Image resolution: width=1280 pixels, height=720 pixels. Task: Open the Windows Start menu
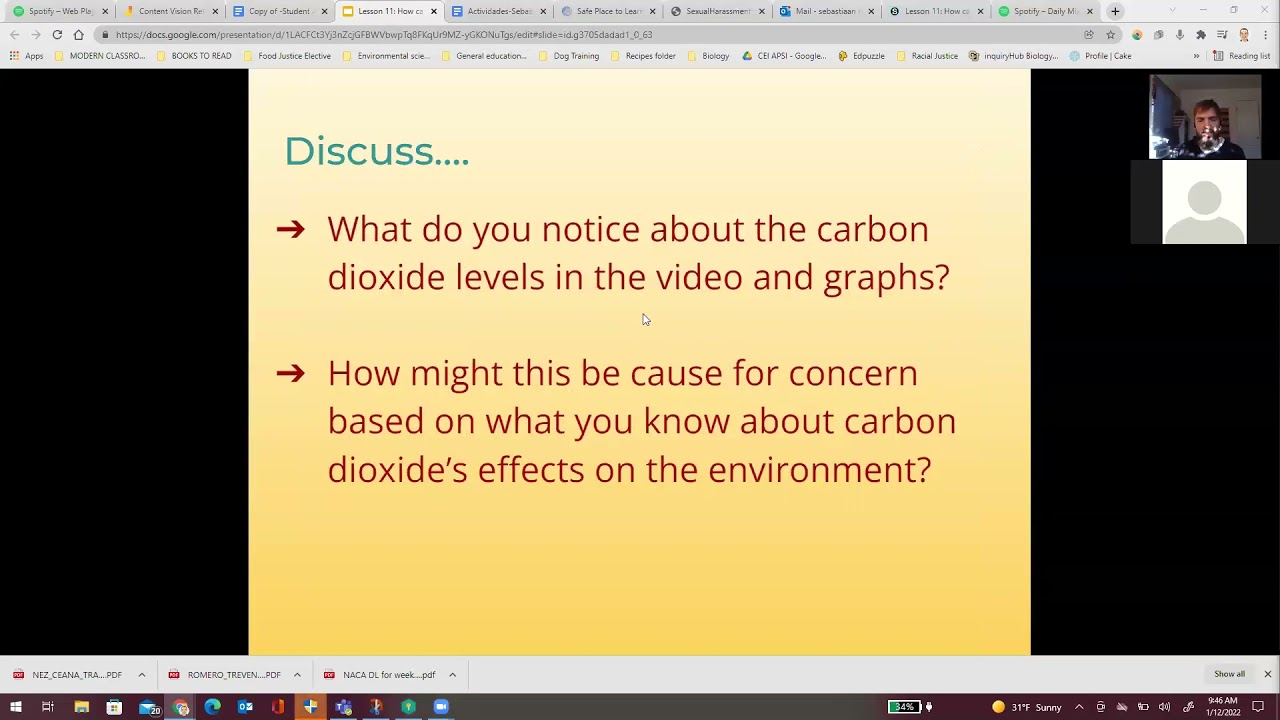coord(16,707)
